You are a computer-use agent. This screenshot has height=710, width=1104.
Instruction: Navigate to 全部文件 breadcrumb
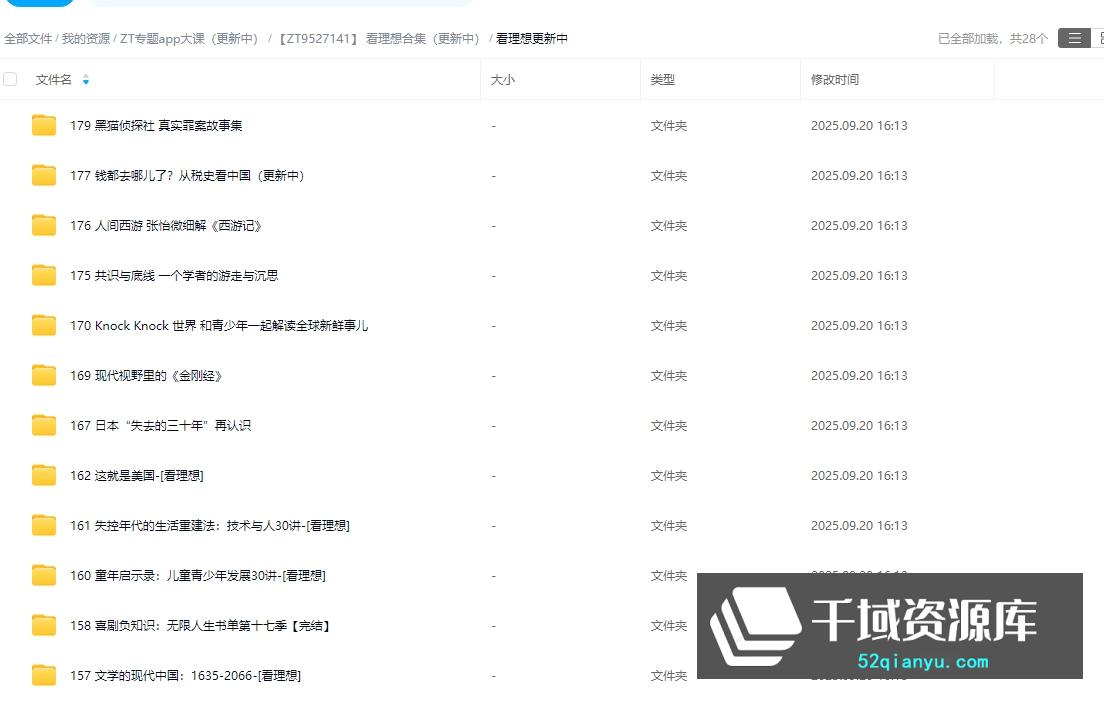28,39
